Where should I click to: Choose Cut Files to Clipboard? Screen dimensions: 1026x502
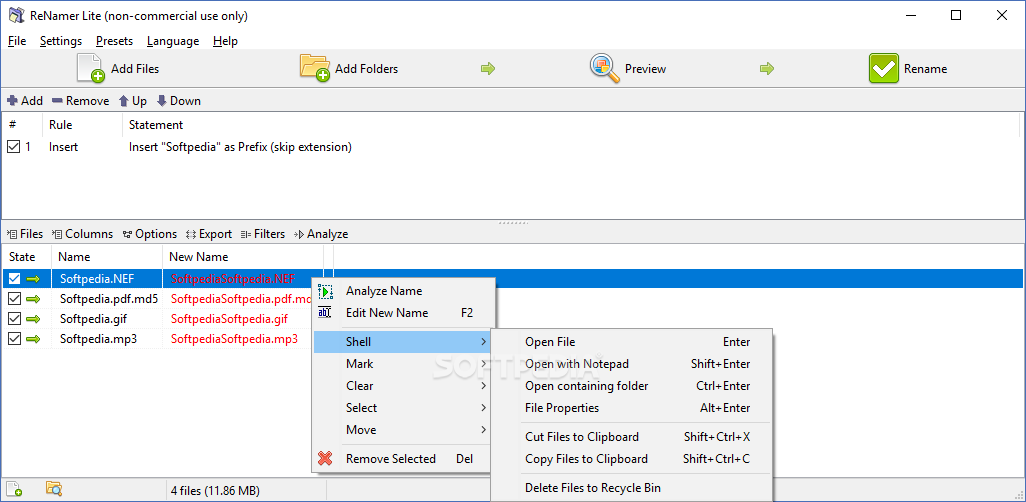(632, 437)
